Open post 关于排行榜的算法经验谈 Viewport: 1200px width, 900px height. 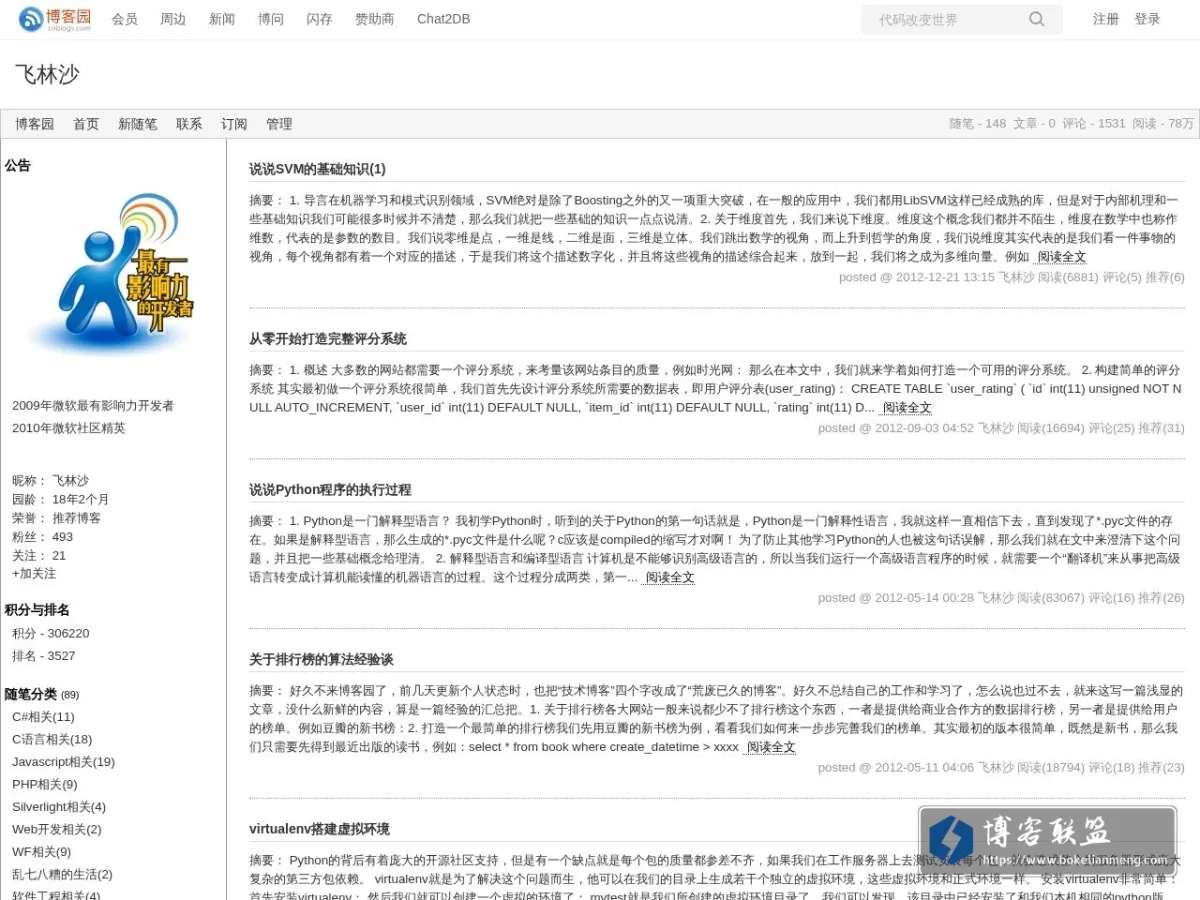click(x=321, y=660)
